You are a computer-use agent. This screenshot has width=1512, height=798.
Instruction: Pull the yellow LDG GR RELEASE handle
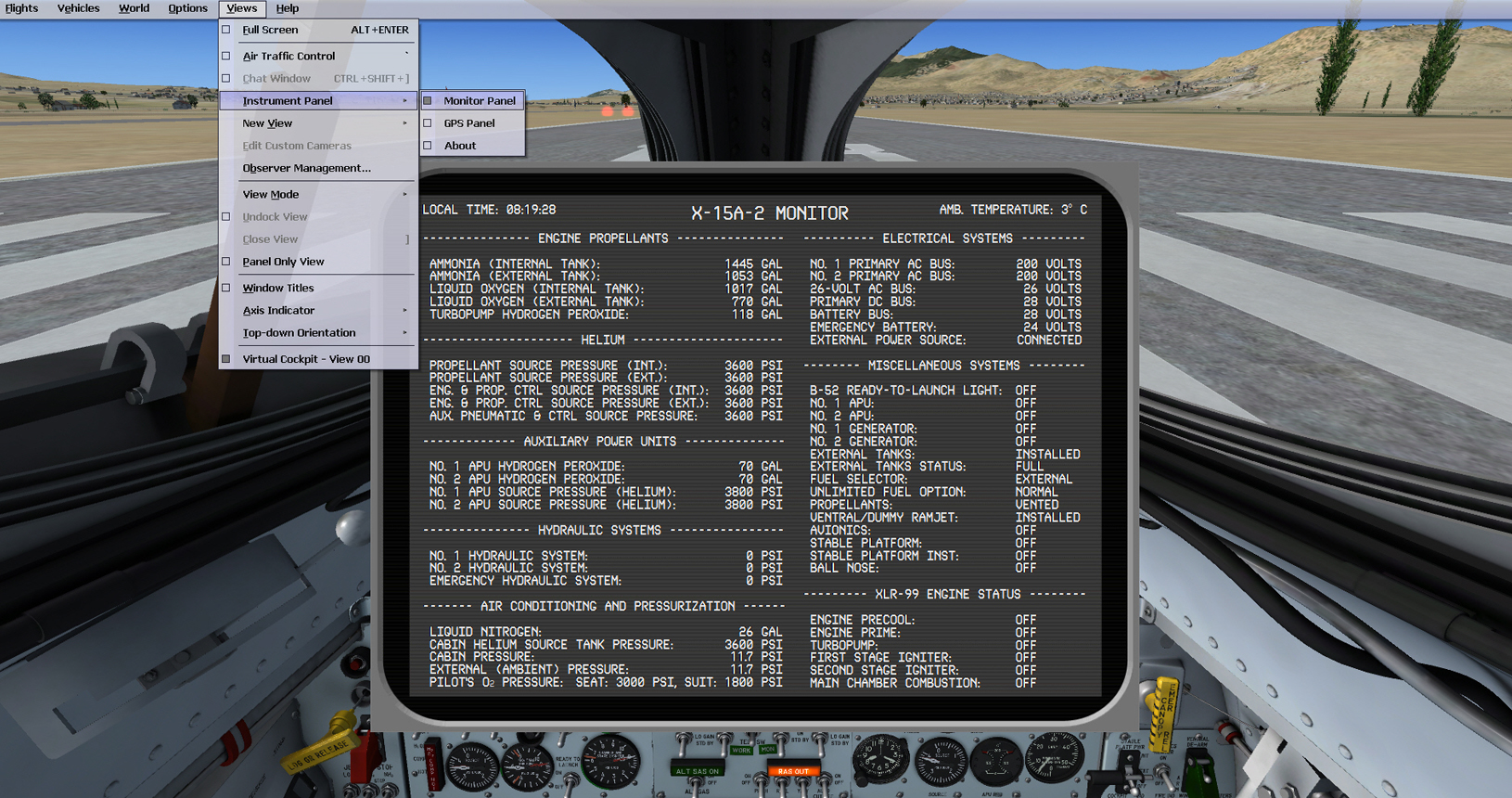[320, 743]
